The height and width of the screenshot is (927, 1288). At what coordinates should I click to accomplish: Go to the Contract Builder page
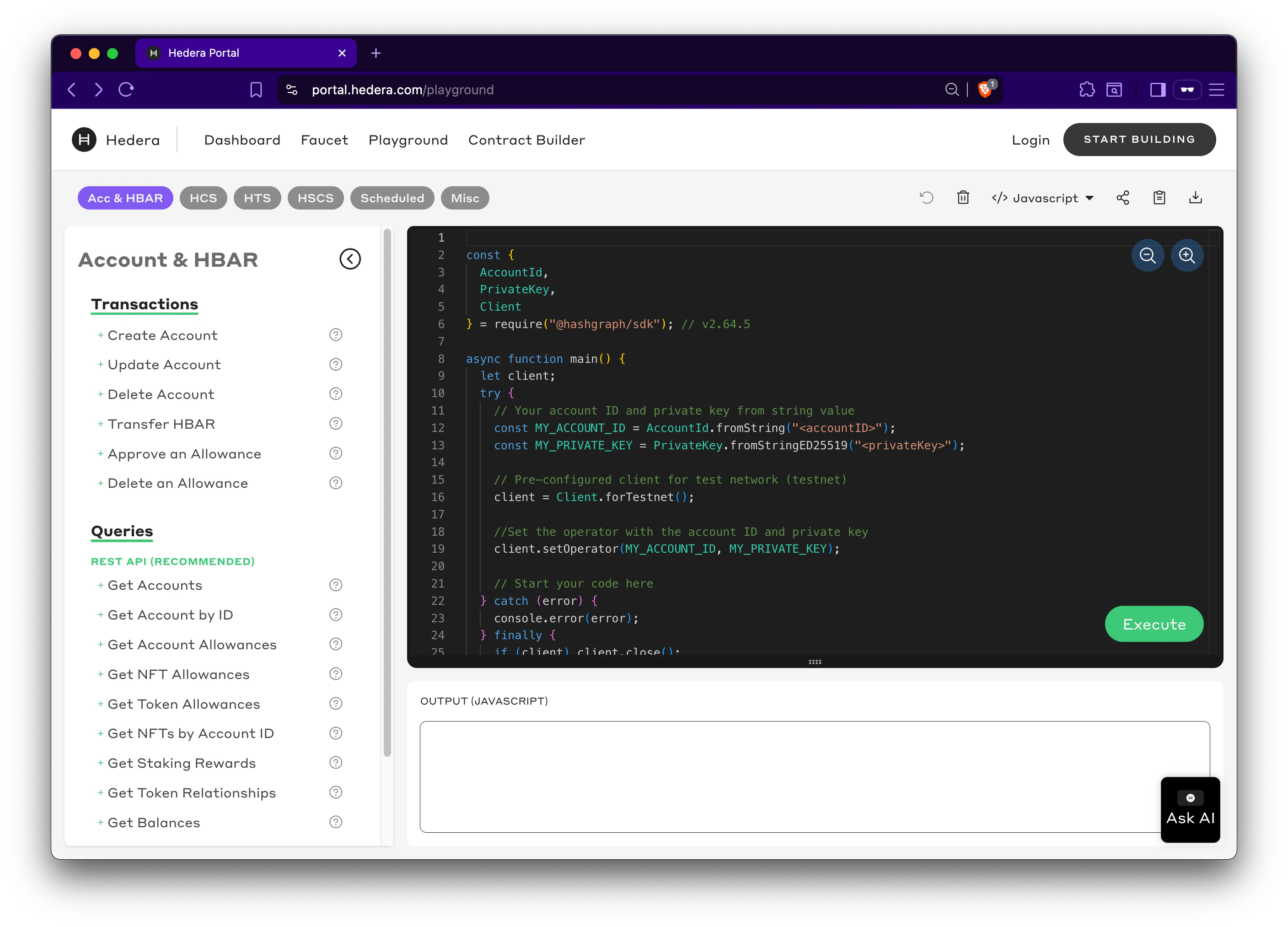coord(526,140)
